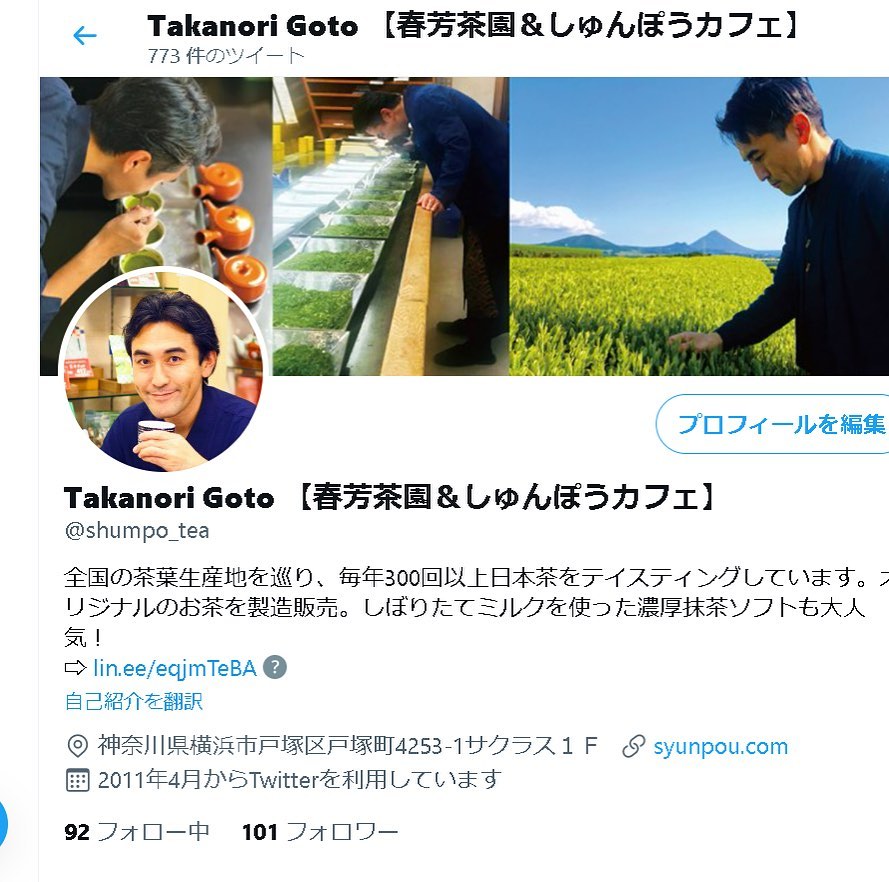View the 101 フォロワー followers list
This screenshot has height=882, width=889.
click(320, 832)
